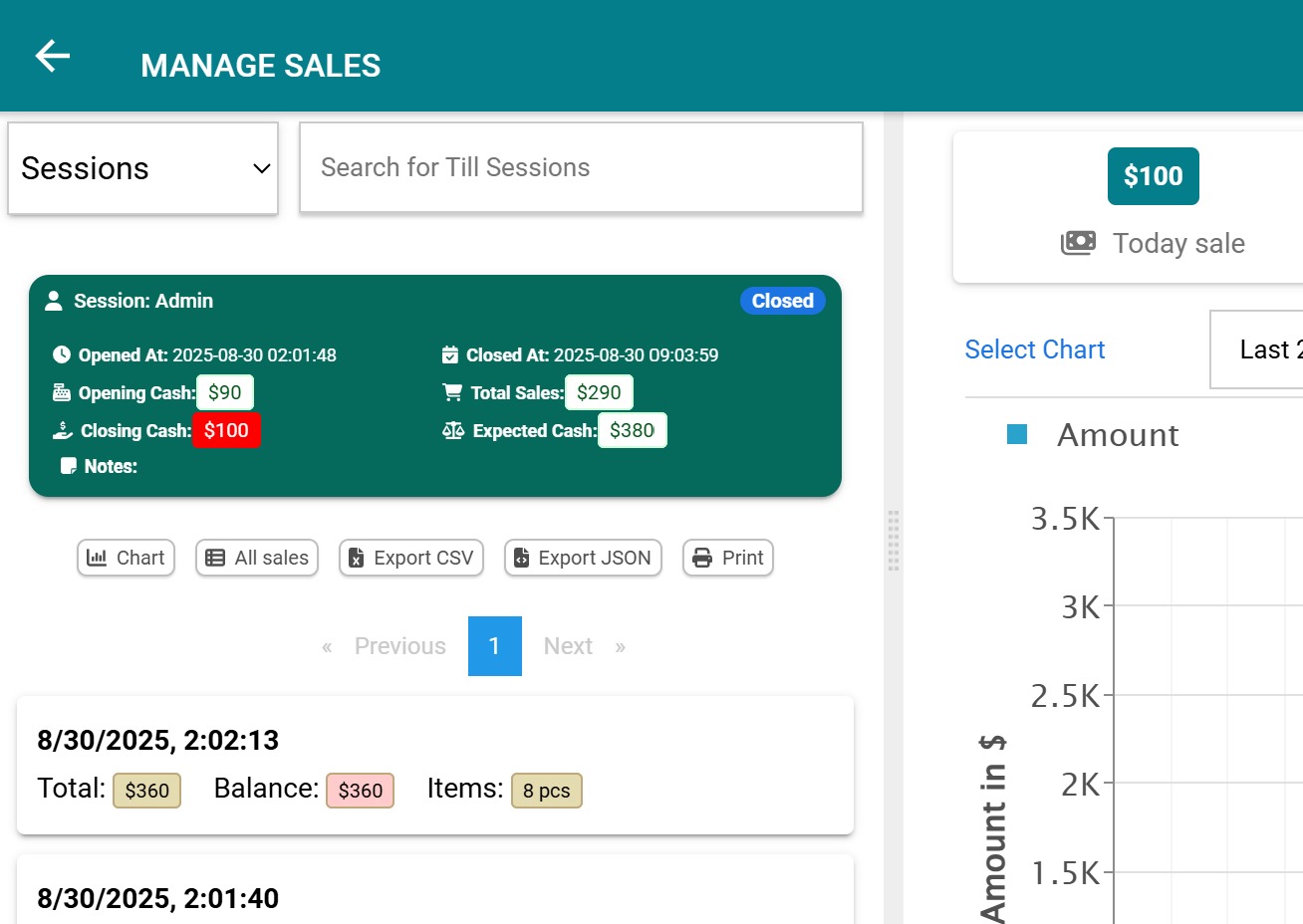Viewport: 1303px width, 924px height.
Task: Click the Opened At timestamp 2025-08-30 02:01:48
Action: 254,354
